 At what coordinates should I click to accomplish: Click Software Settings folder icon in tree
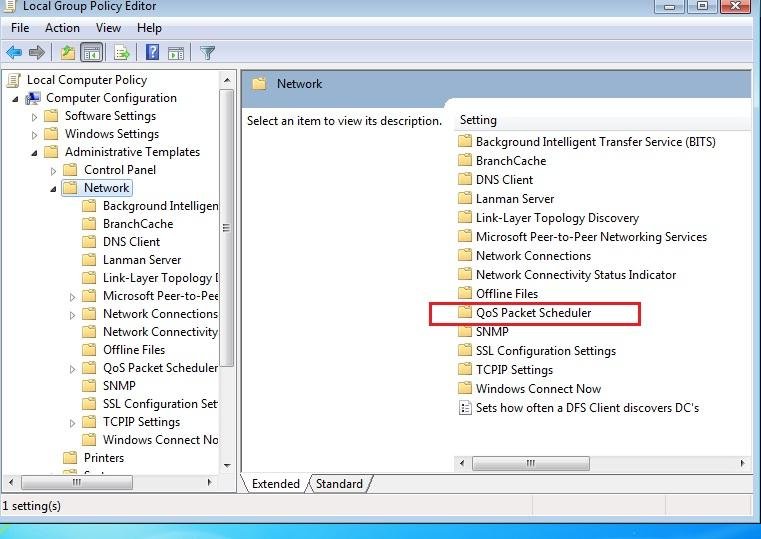pyautogui.click(x=51, y=115)
